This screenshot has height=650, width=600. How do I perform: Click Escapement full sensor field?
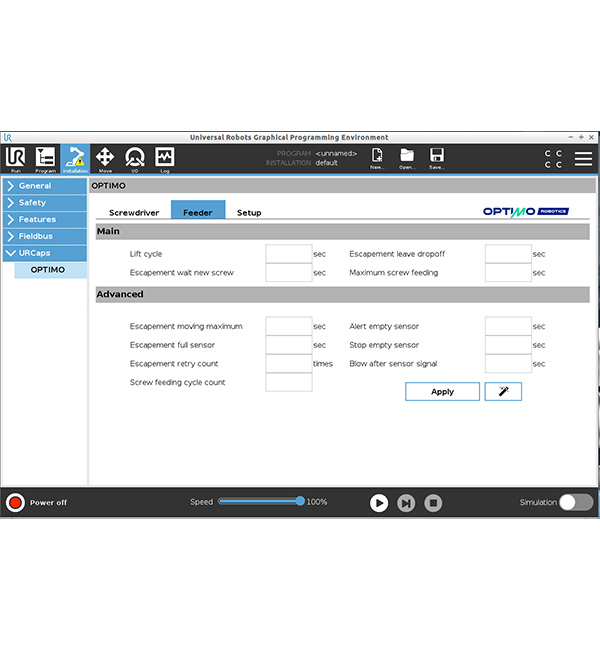(289, 345)
